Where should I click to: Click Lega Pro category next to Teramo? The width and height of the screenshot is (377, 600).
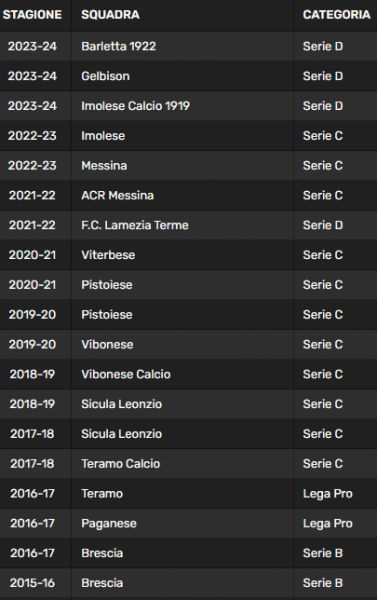point(328,494)
